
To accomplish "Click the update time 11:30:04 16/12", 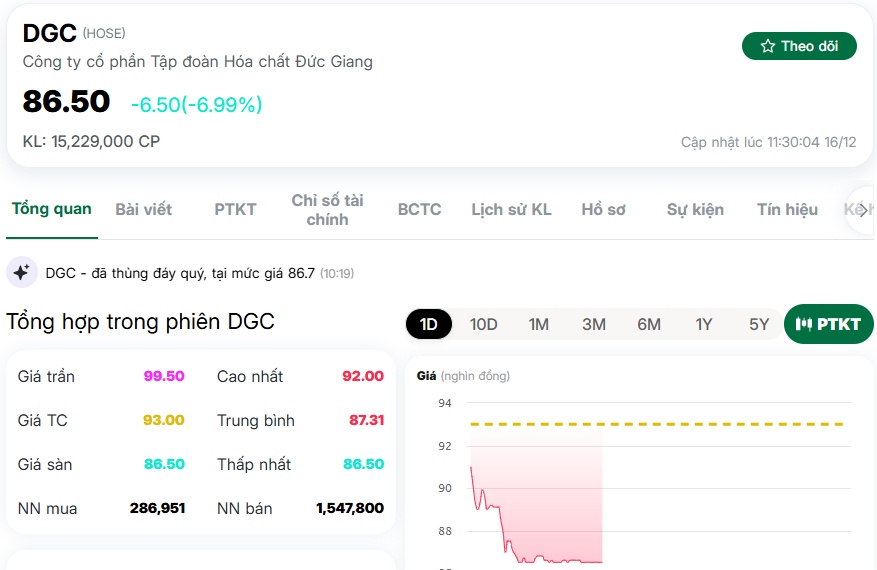I will pyautogui.click(x=768, y=142).
